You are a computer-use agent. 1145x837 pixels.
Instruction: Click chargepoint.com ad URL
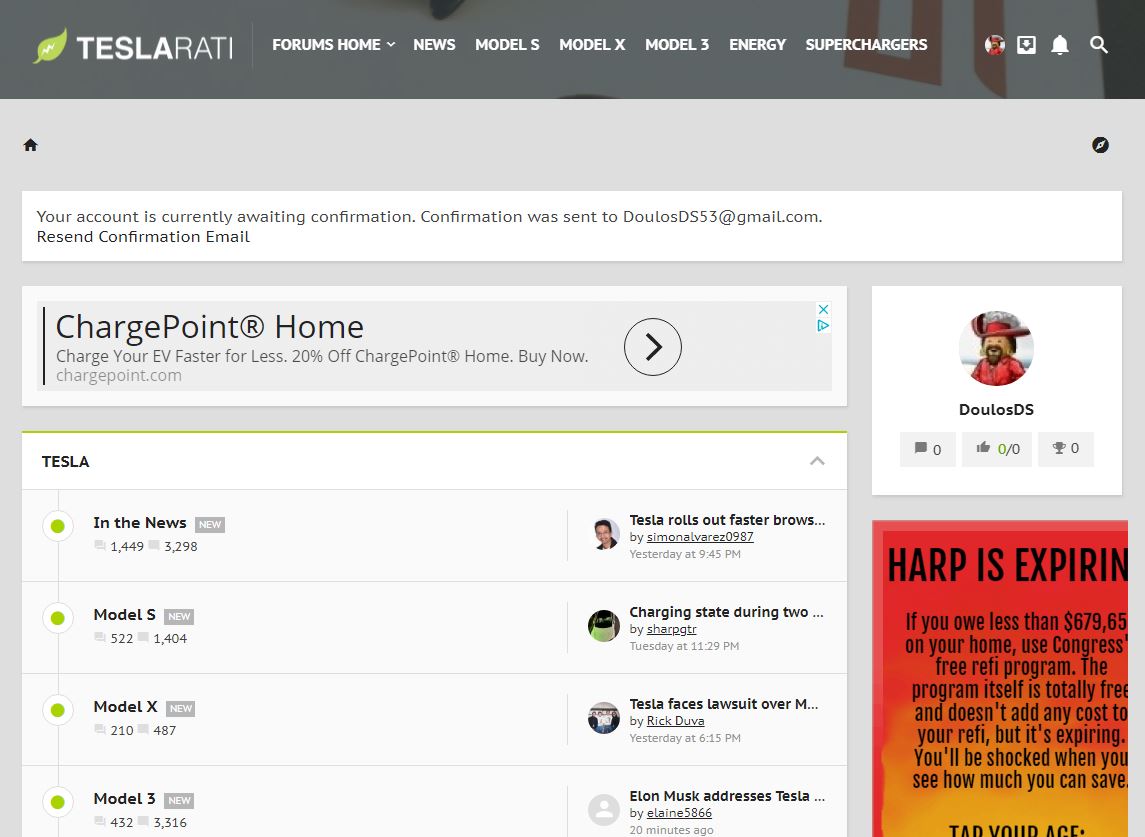click(x=119, y=375)
